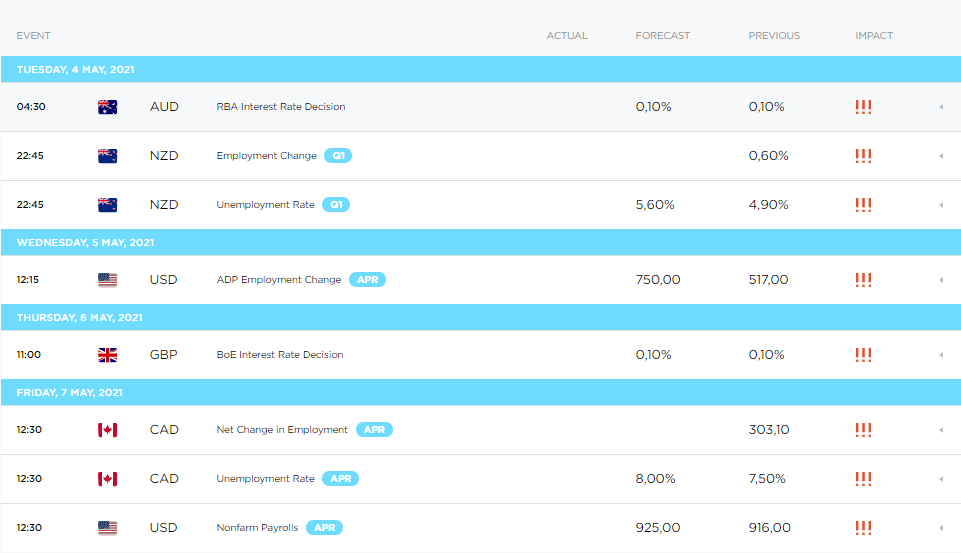Click the impact icon in the Nonfarm Payrolls row
This screenshot has width=961, height=553.
tap(863, 528)
